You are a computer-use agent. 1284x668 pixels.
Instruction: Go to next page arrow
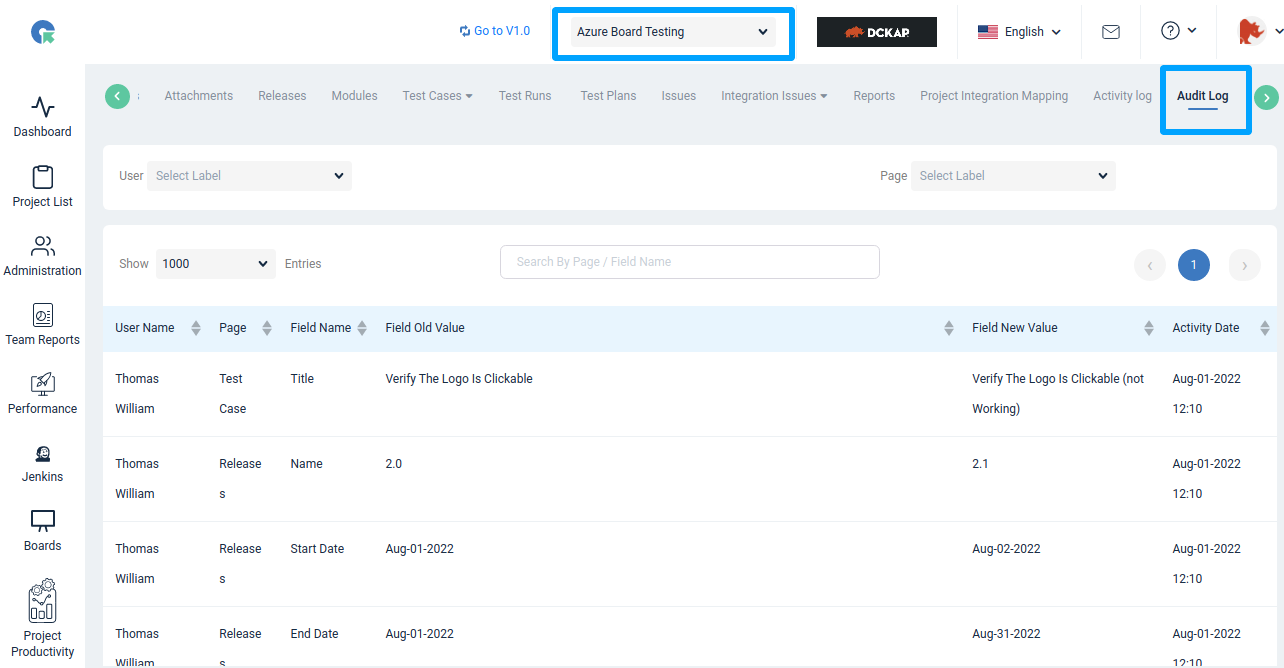[x=1244, y=265]
